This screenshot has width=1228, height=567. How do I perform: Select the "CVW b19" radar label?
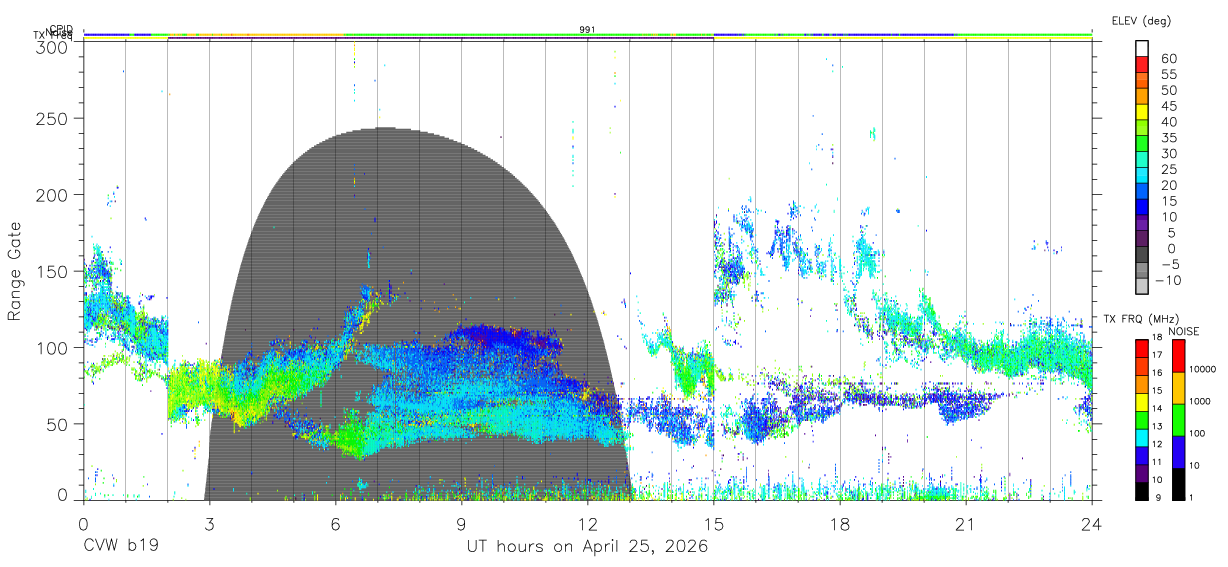[x=120, y=547]
